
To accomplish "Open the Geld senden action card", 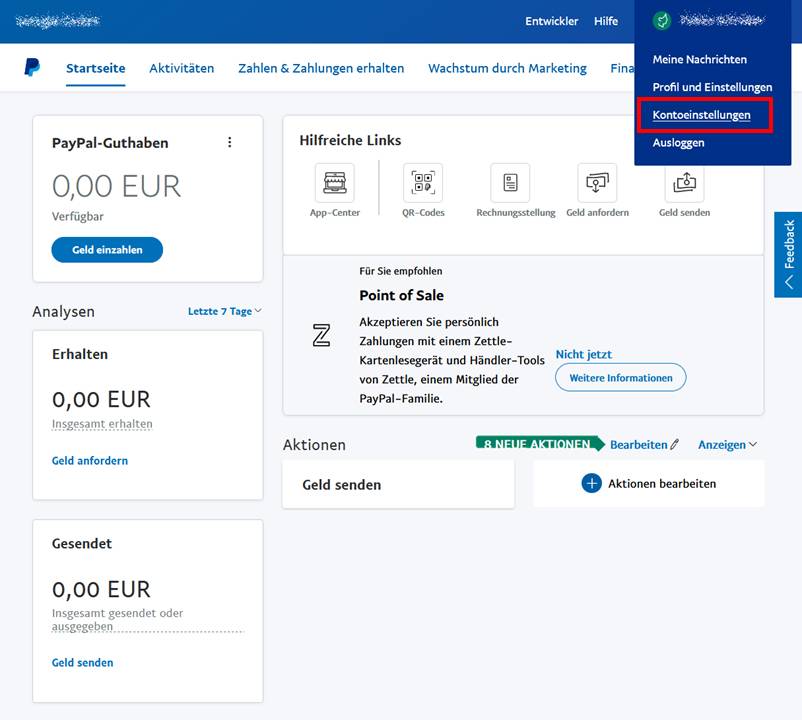I will point(398,484).
